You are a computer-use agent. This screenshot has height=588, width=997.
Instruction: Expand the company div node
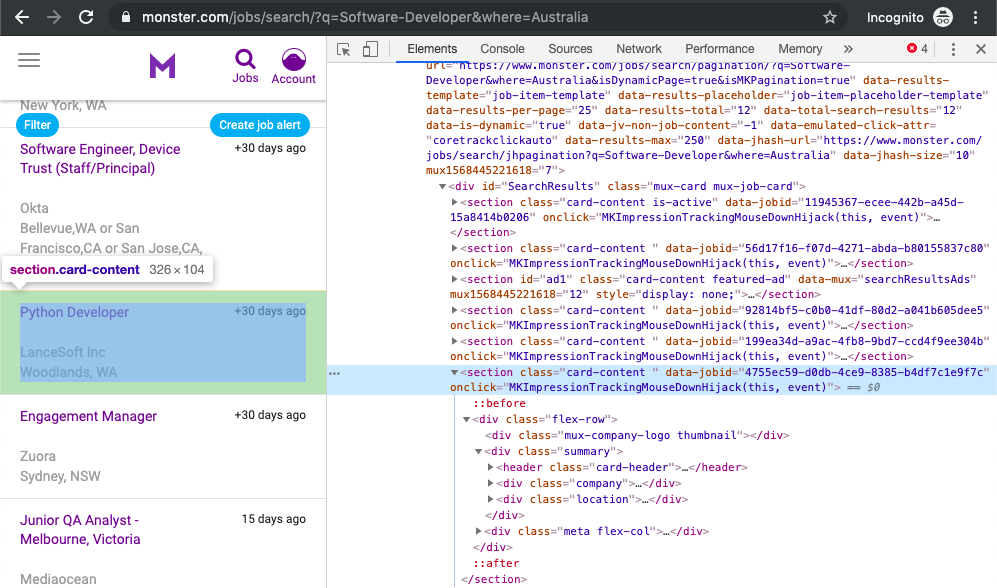tap(490, 483)
